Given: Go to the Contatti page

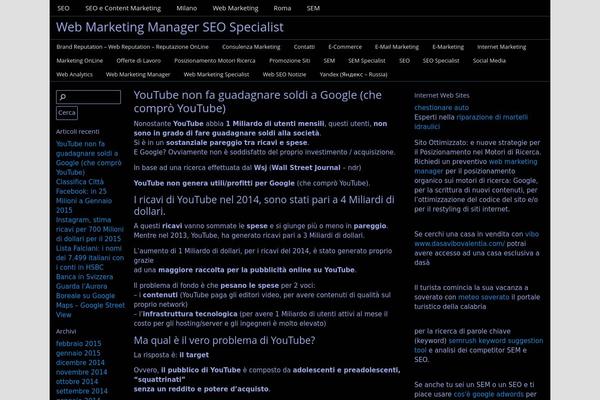Looking at the screenshot, I should (x=304, y=47).
